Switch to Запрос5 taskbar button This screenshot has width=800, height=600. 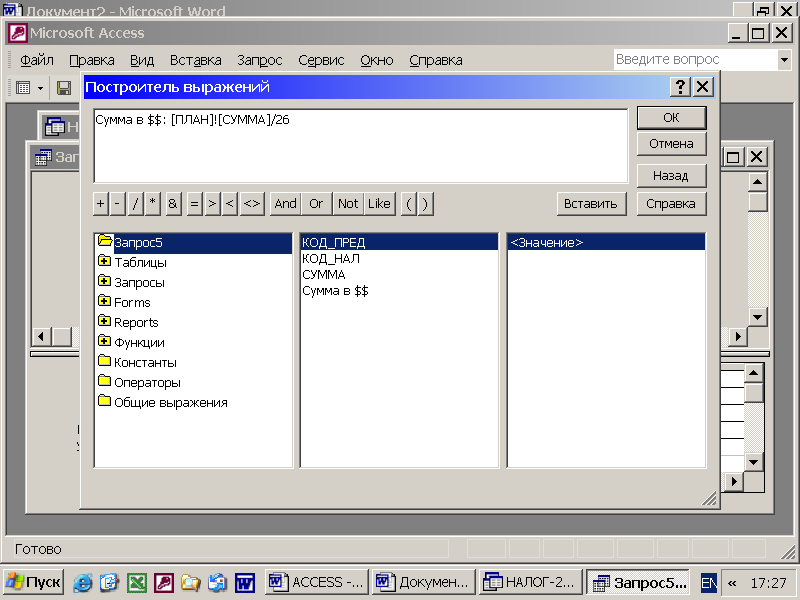point(638,582)
